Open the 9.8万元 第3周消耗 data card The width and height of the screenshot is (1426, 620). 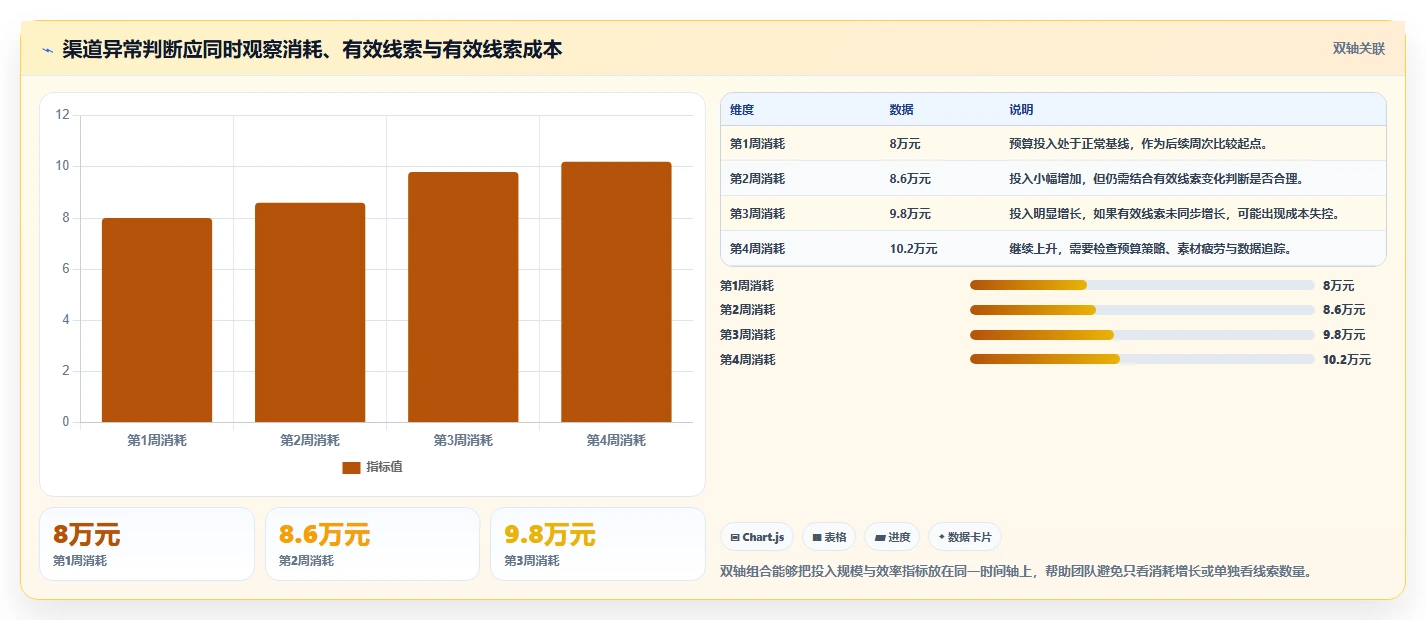click(x=598, y=544)
